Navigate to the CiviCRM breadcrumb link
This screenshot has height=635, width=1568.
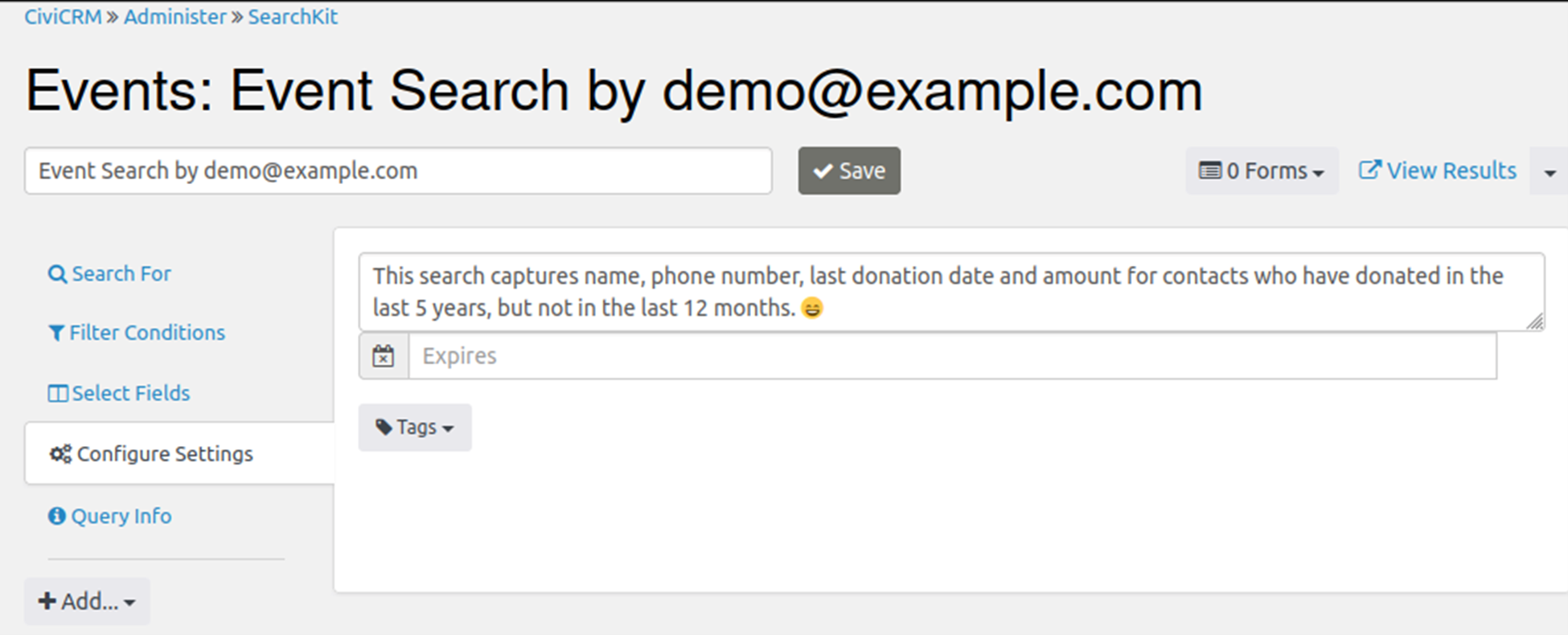click(62, 17)
